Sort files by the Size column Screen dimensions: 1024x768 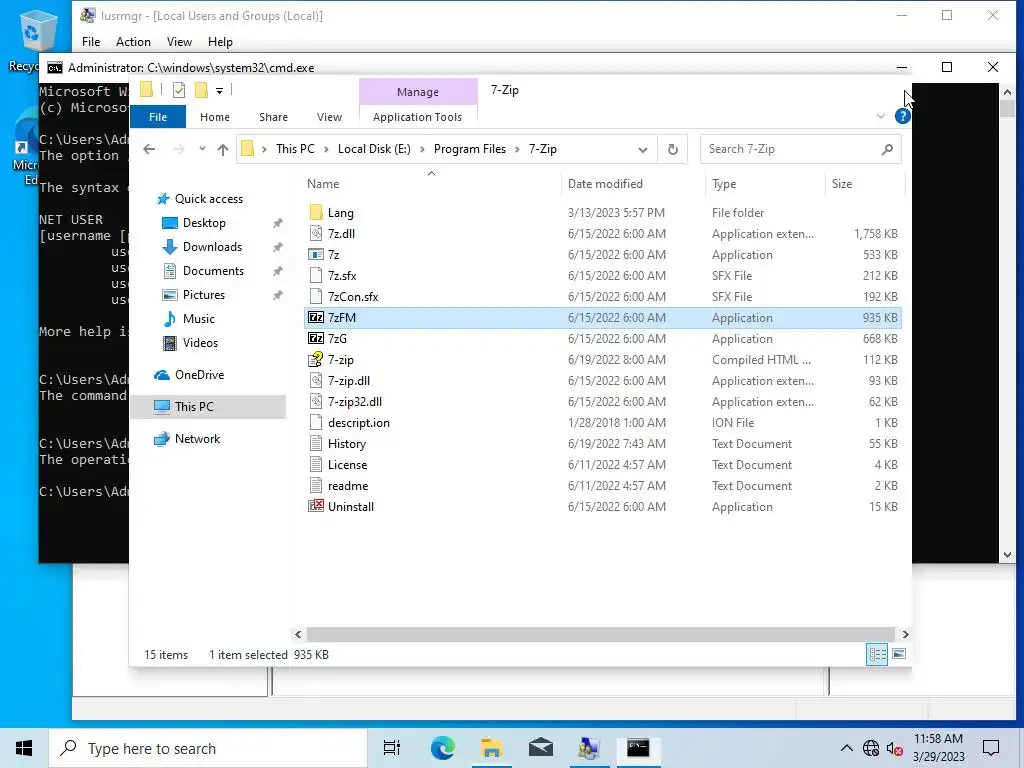point(865,184)
